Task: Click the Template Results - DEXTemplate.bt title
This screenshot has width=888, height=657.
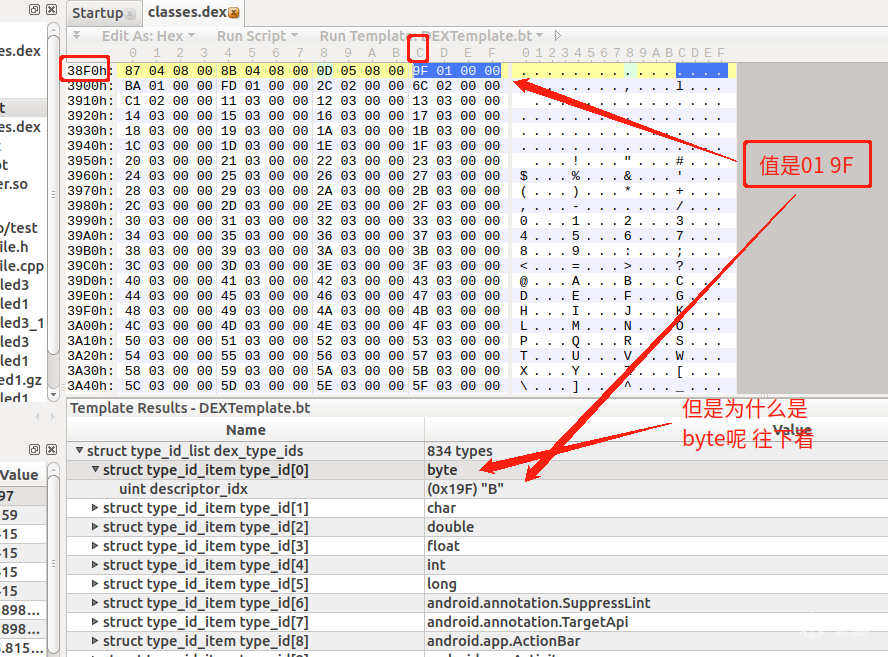Action: point(190,408)
